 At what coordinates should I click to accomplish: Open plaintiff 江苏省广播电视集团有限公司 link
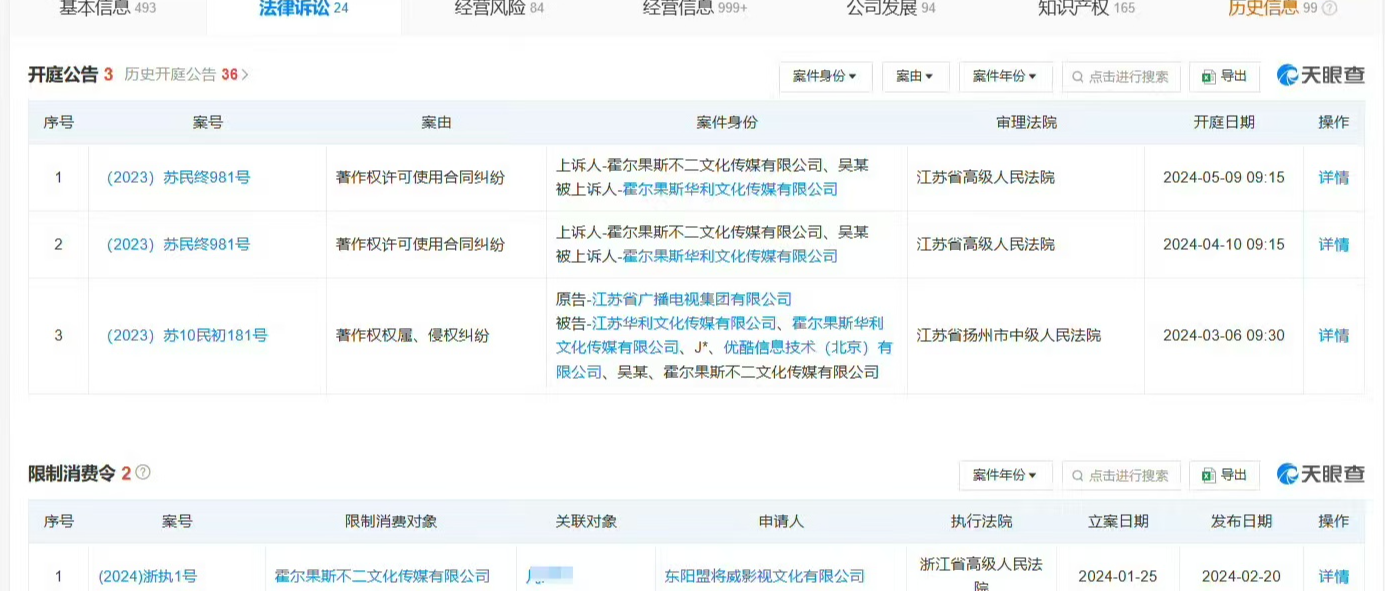(x=692, y=299)
